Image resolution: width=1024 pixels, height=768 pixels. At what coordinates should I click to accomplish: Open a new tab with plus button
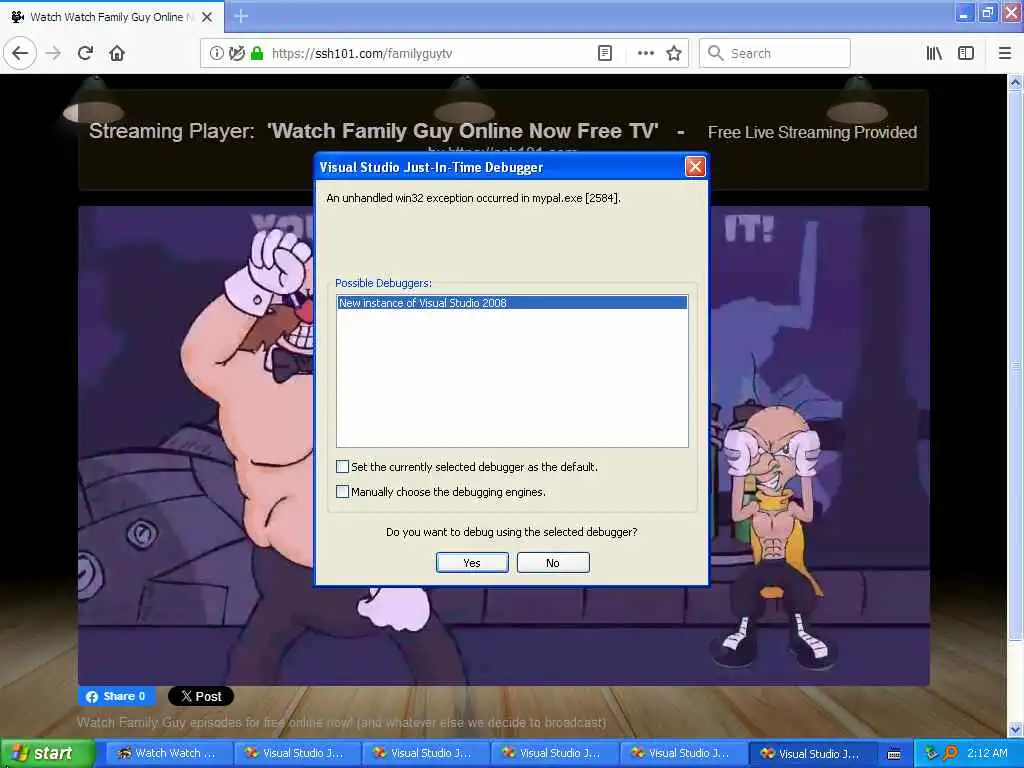[241, 16]
